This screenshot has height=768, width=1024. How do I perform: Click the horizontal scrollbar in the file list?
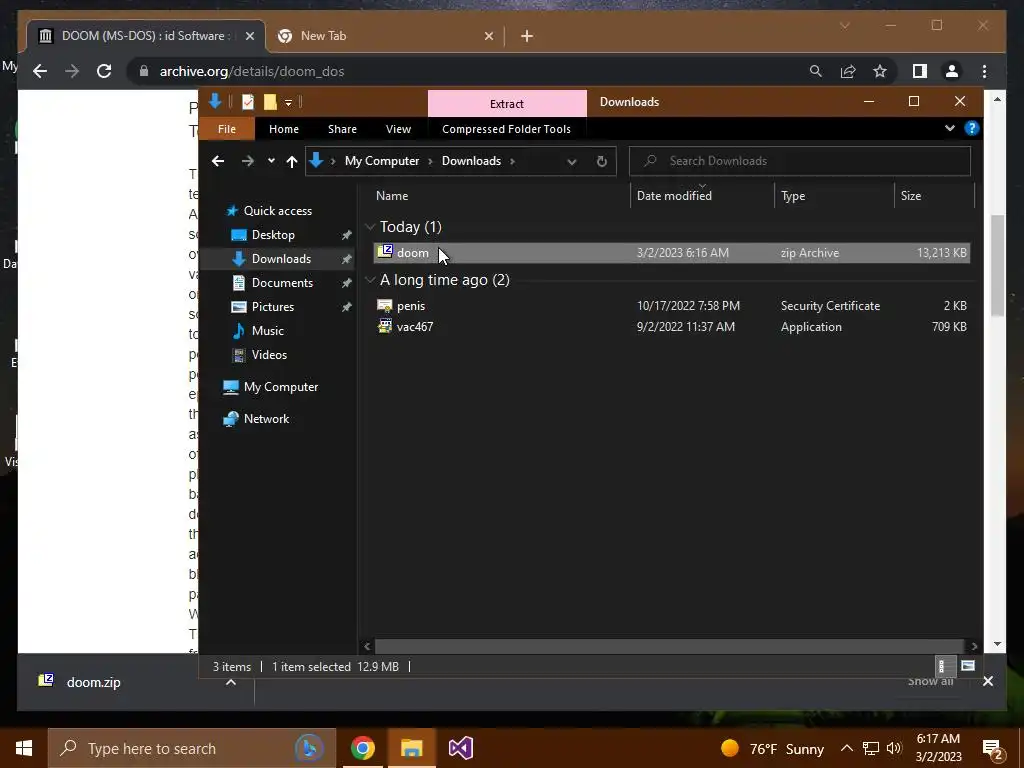click(669, 646)
